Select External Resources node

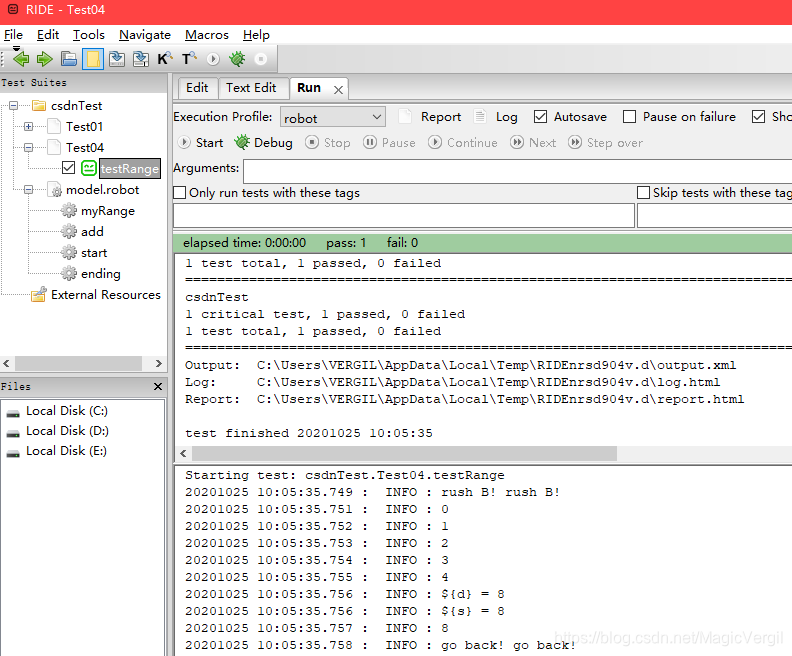coord(106,294)
